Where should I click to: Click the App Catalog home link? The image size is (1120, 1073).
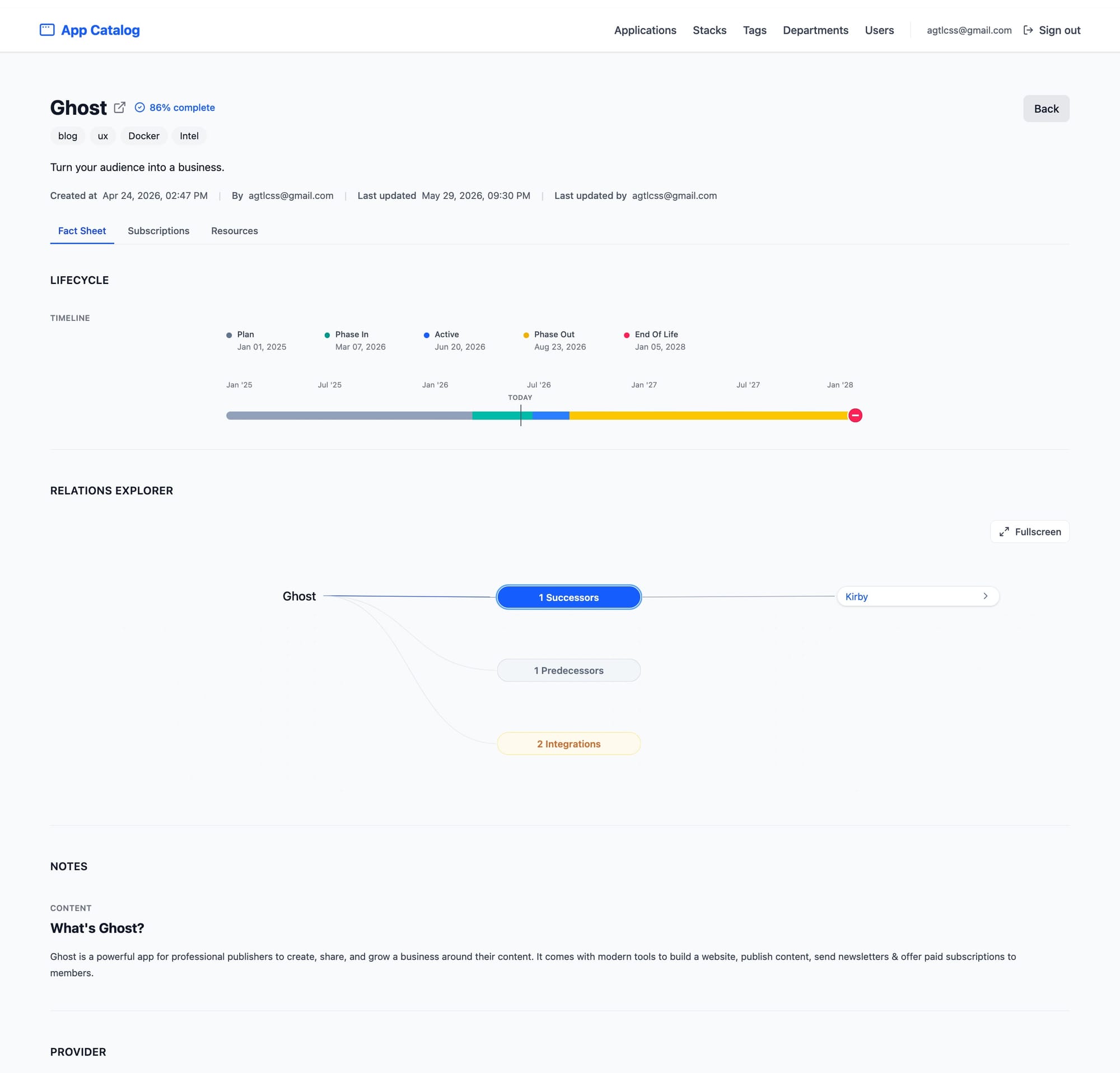tap(90, 30)
